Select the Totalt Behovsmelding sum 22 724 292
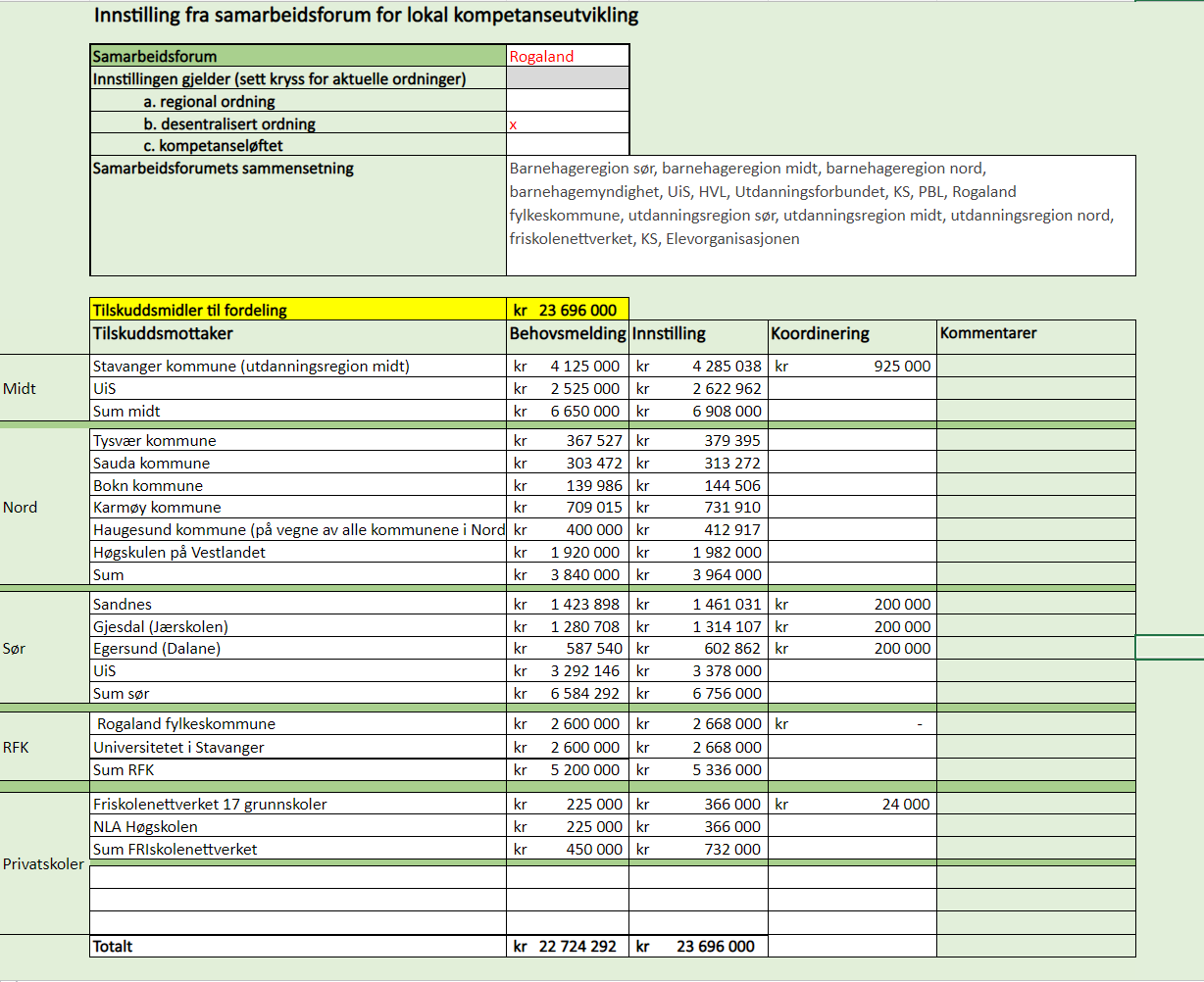 pos(567,947)
